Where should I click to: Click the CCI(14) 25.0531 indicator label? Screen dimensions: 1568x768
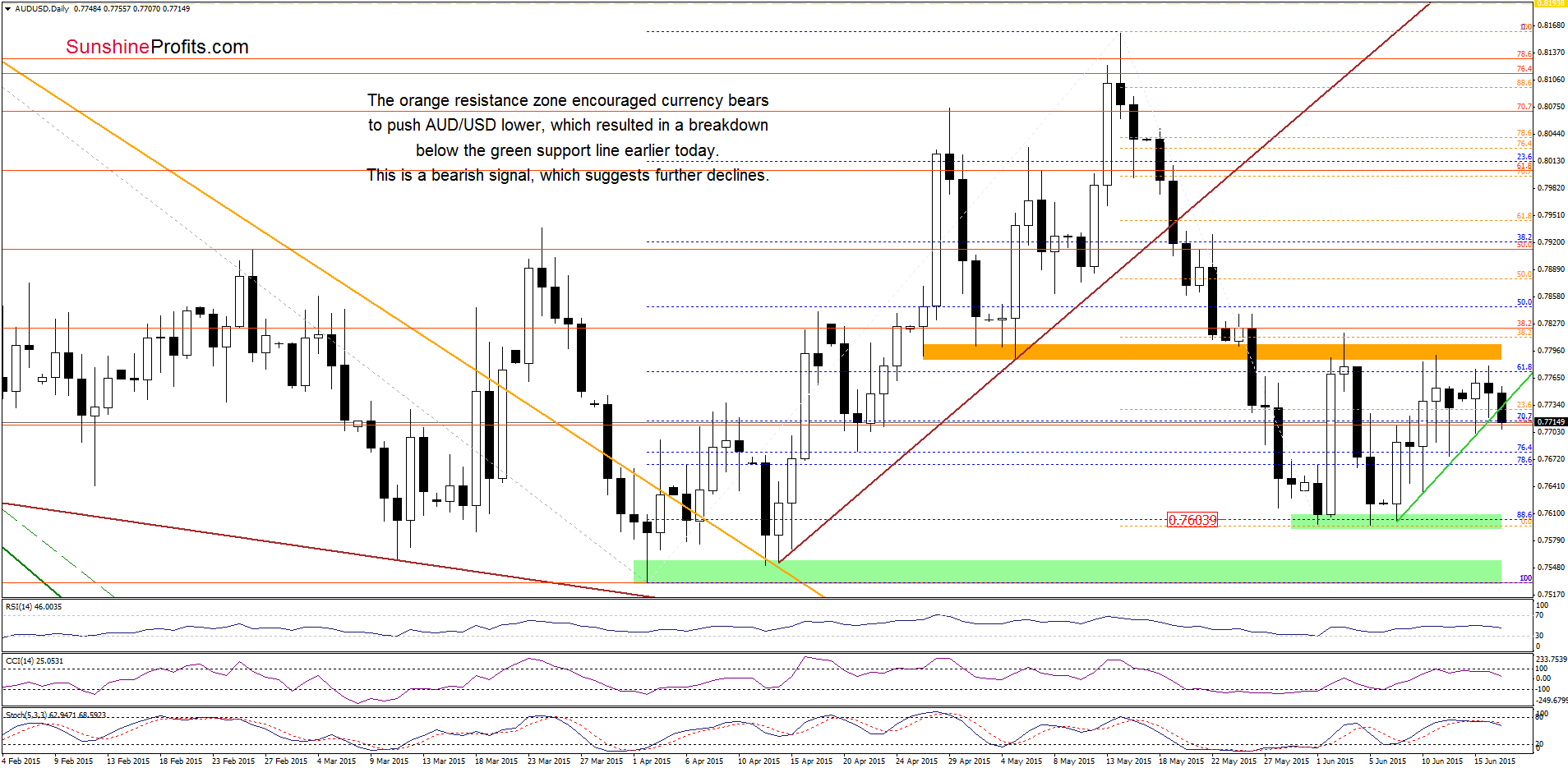coord(35,661)
